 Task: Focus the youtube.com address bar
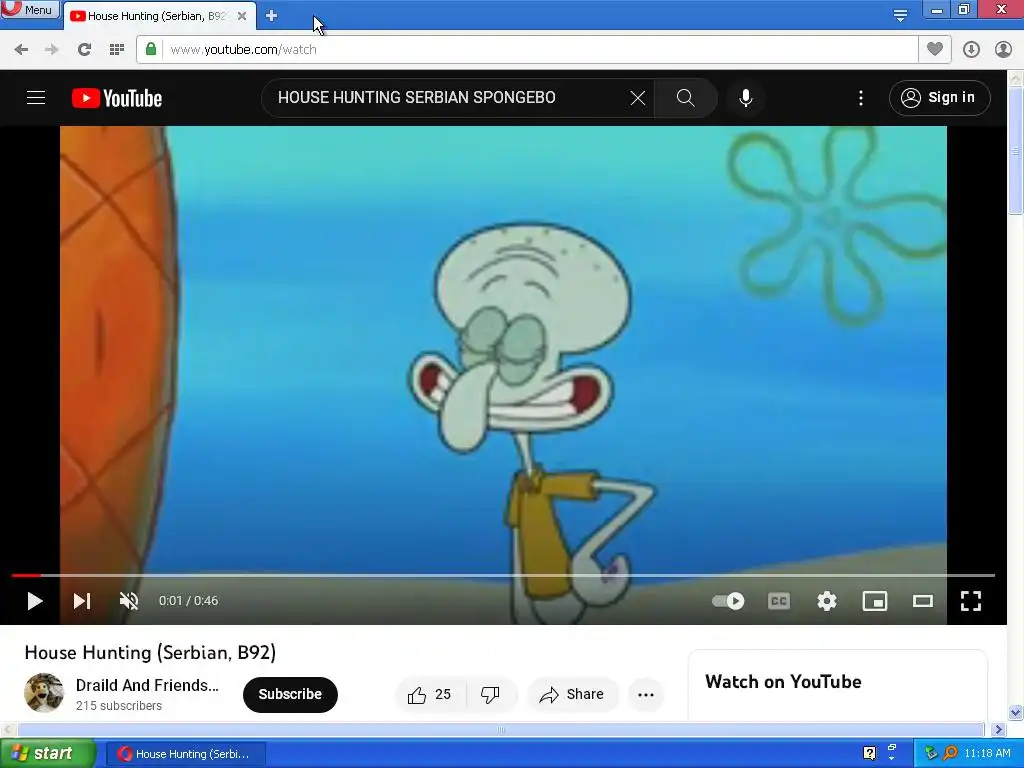pos(539,50)
